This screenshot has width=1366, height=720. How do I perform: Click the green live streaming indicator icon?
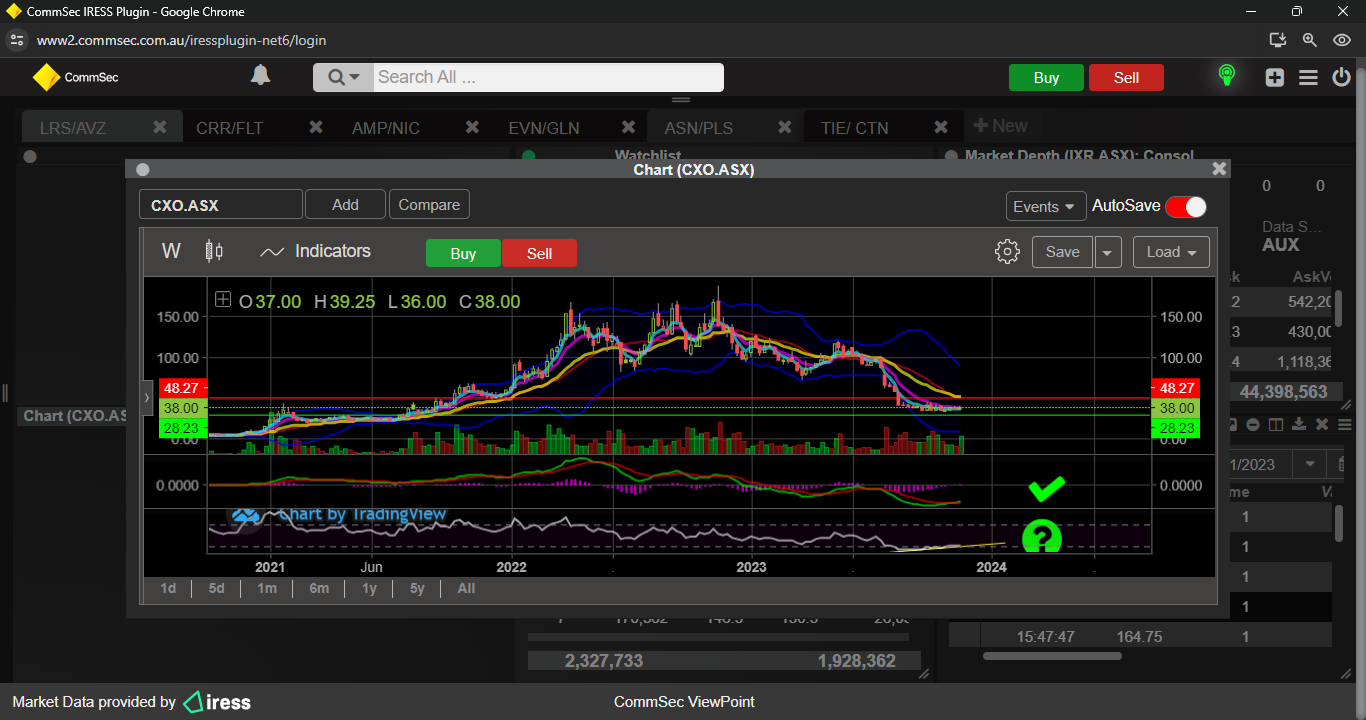click(1226, 76)
